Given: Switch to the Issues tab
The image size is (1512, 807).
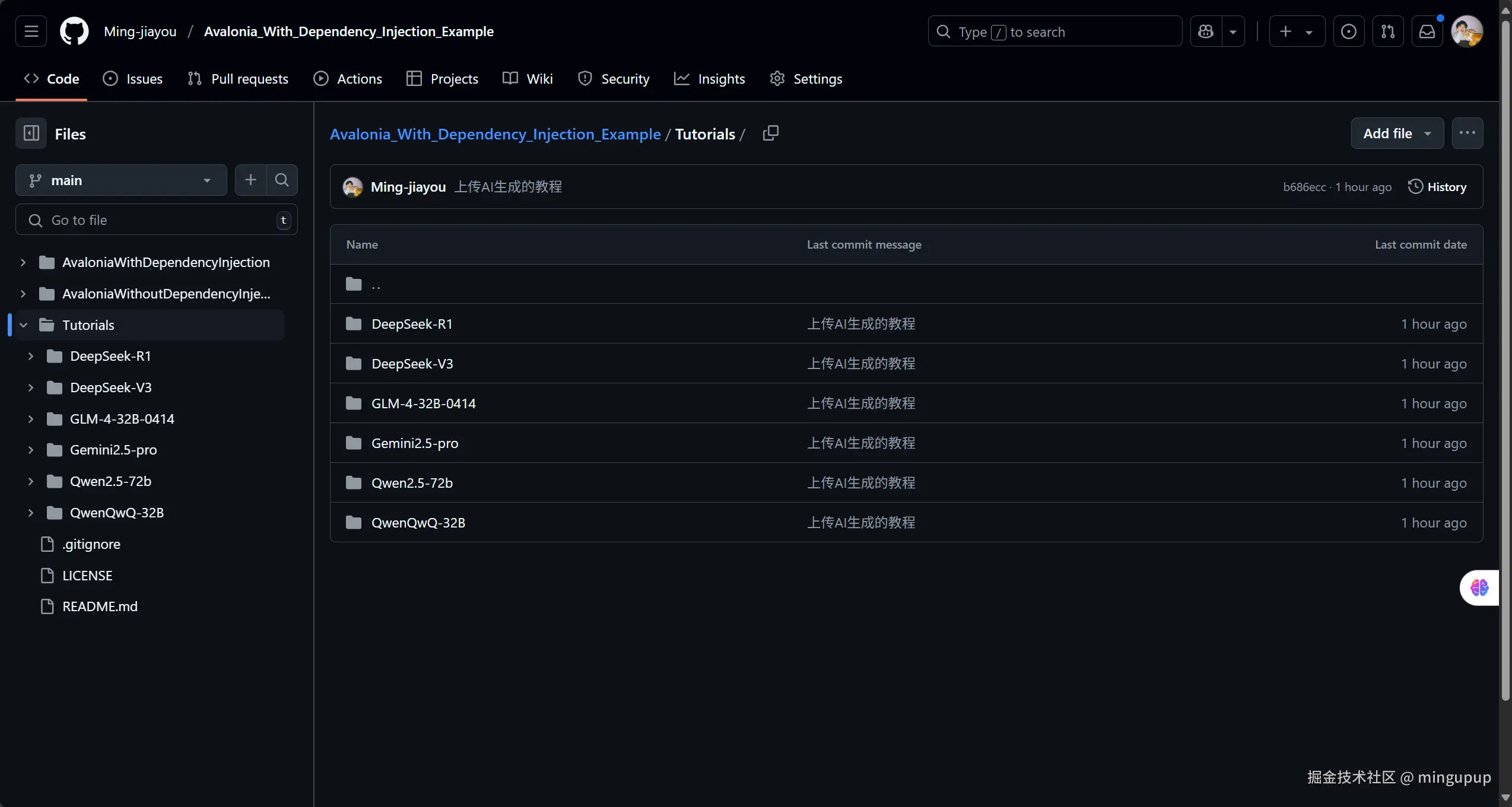Looking at the screenshot, I should [132, 78].
